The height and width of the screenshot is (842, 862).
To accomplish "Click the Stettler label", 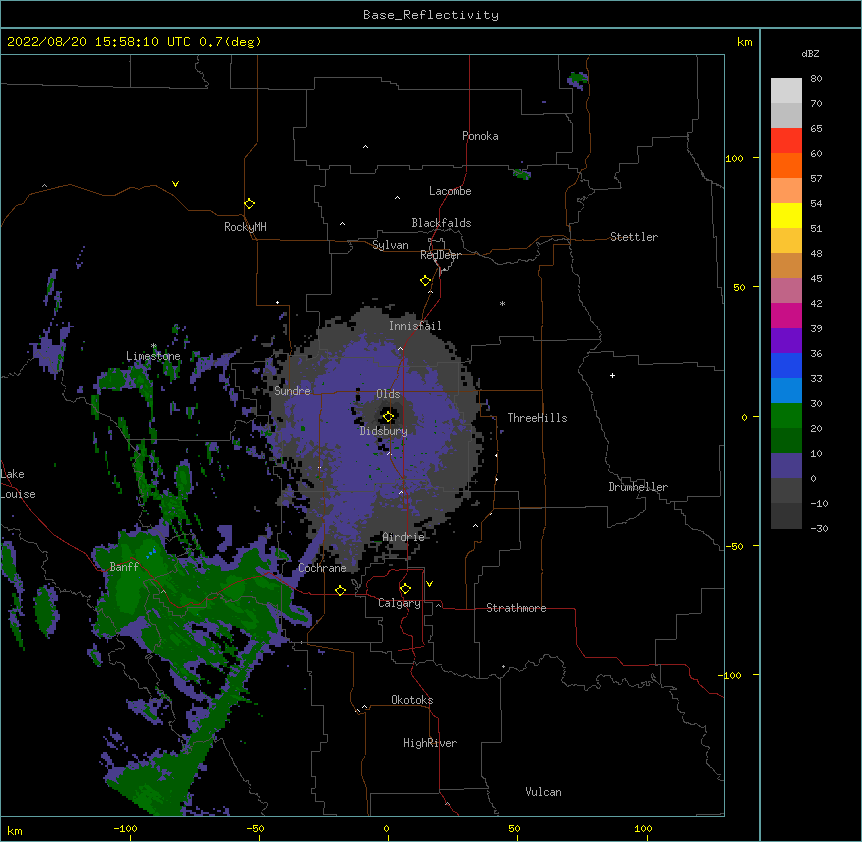I will coord(634,237).
